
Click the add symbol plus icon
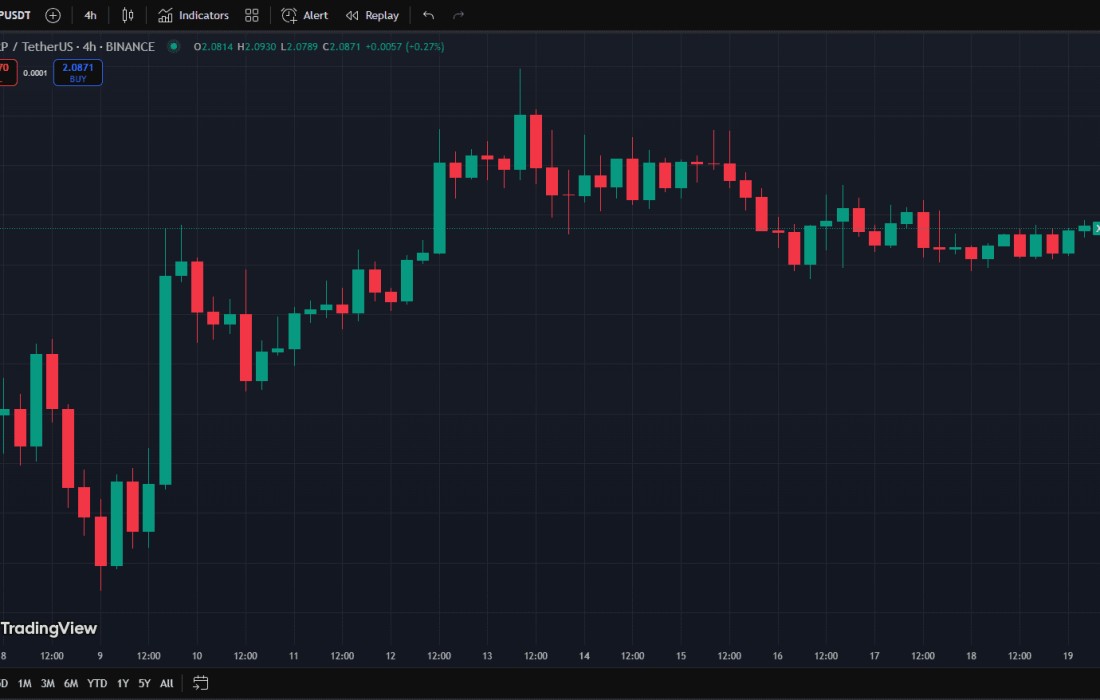53,15
